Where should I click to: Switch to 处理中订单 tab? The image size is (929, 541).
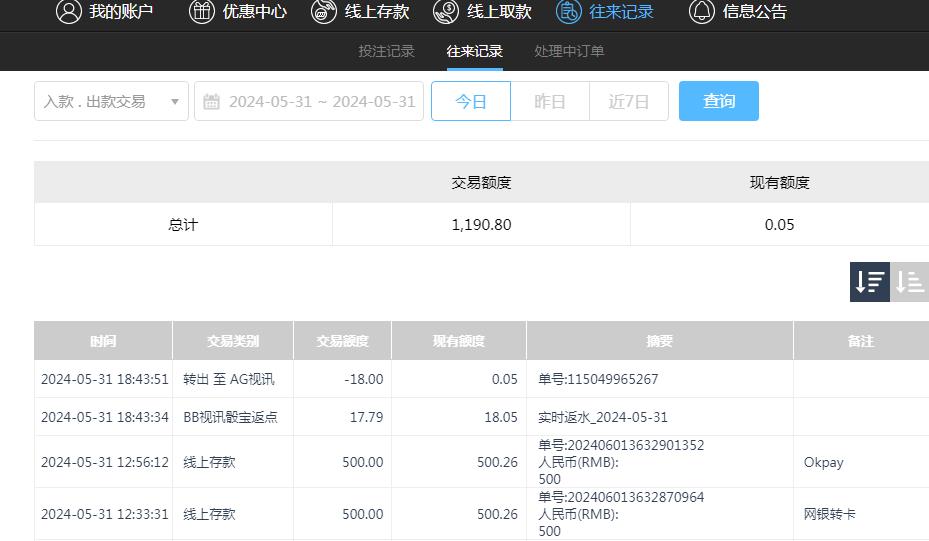569,51
